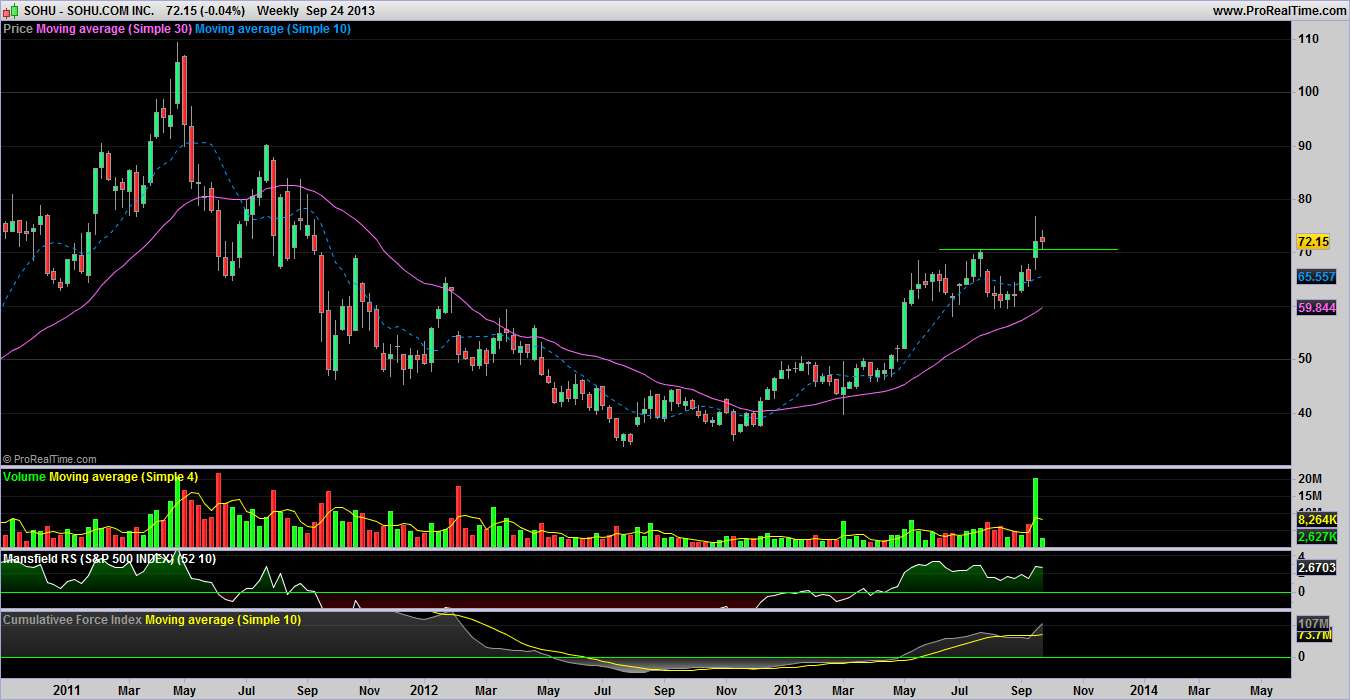1350x700 pixels.
Task: Click the green Volume indicator label
Action: pos(25,477)
